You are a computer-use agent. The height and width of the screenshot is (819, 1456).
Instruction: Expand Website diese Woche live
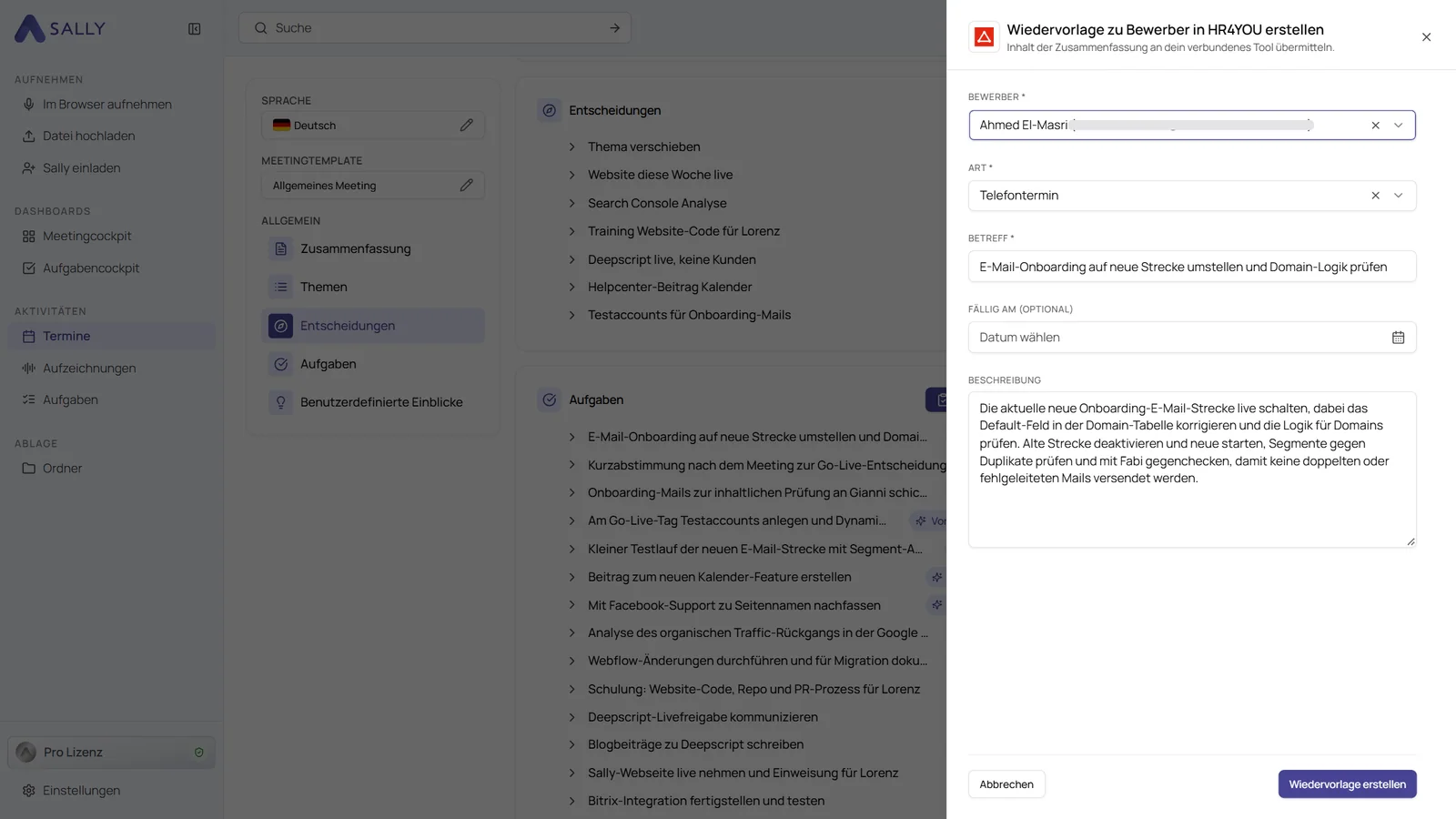point(571,175)
